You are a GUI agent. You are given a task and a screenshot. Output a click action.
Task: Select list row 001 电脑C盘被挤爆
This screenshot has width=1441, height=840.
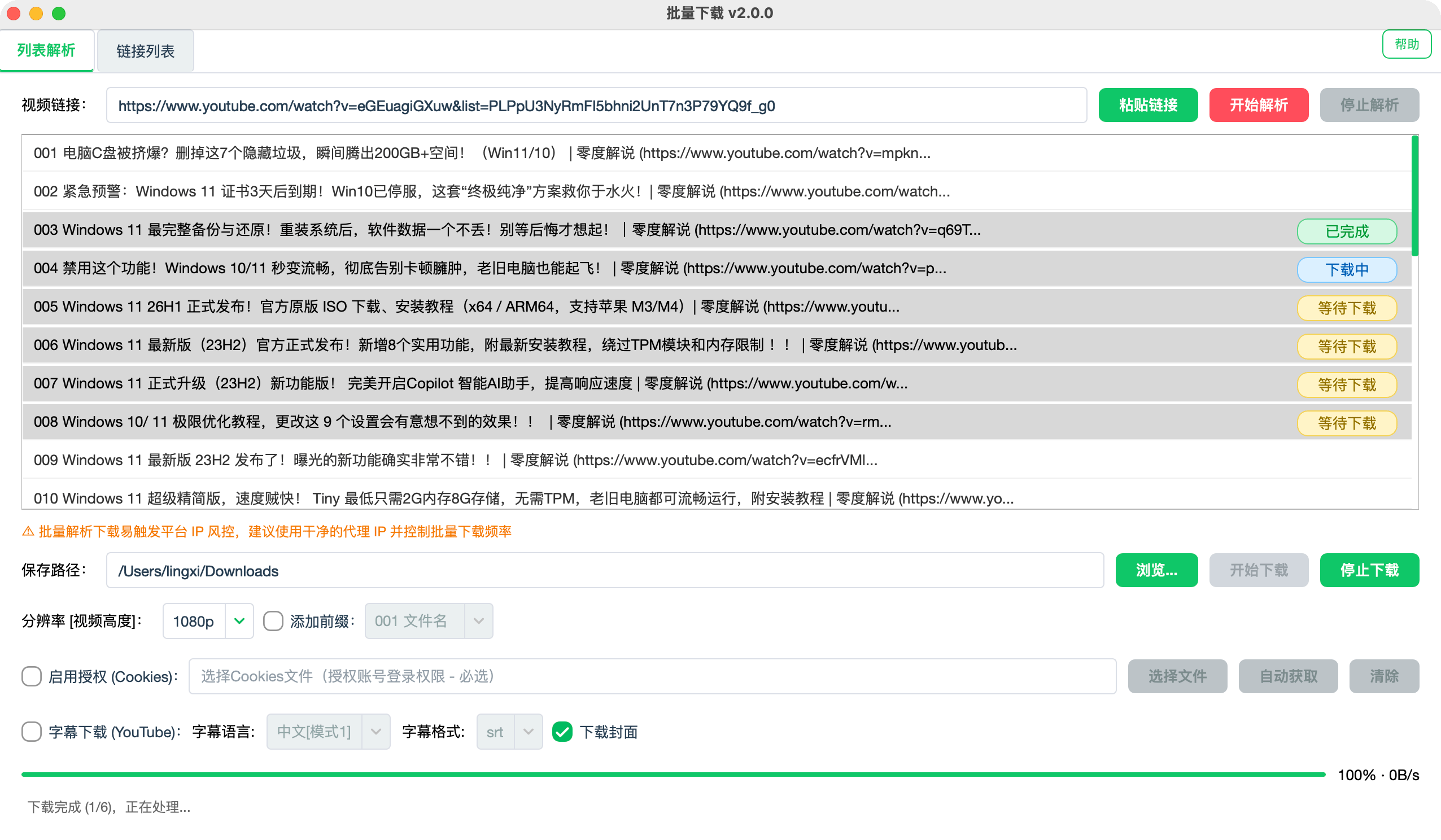[x=716, y=153]
